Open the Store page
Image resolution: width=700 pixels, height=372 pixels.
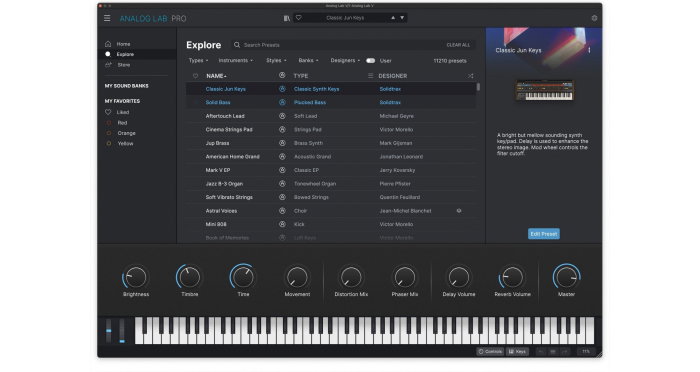pyautogui.click(x=124, y=65)
